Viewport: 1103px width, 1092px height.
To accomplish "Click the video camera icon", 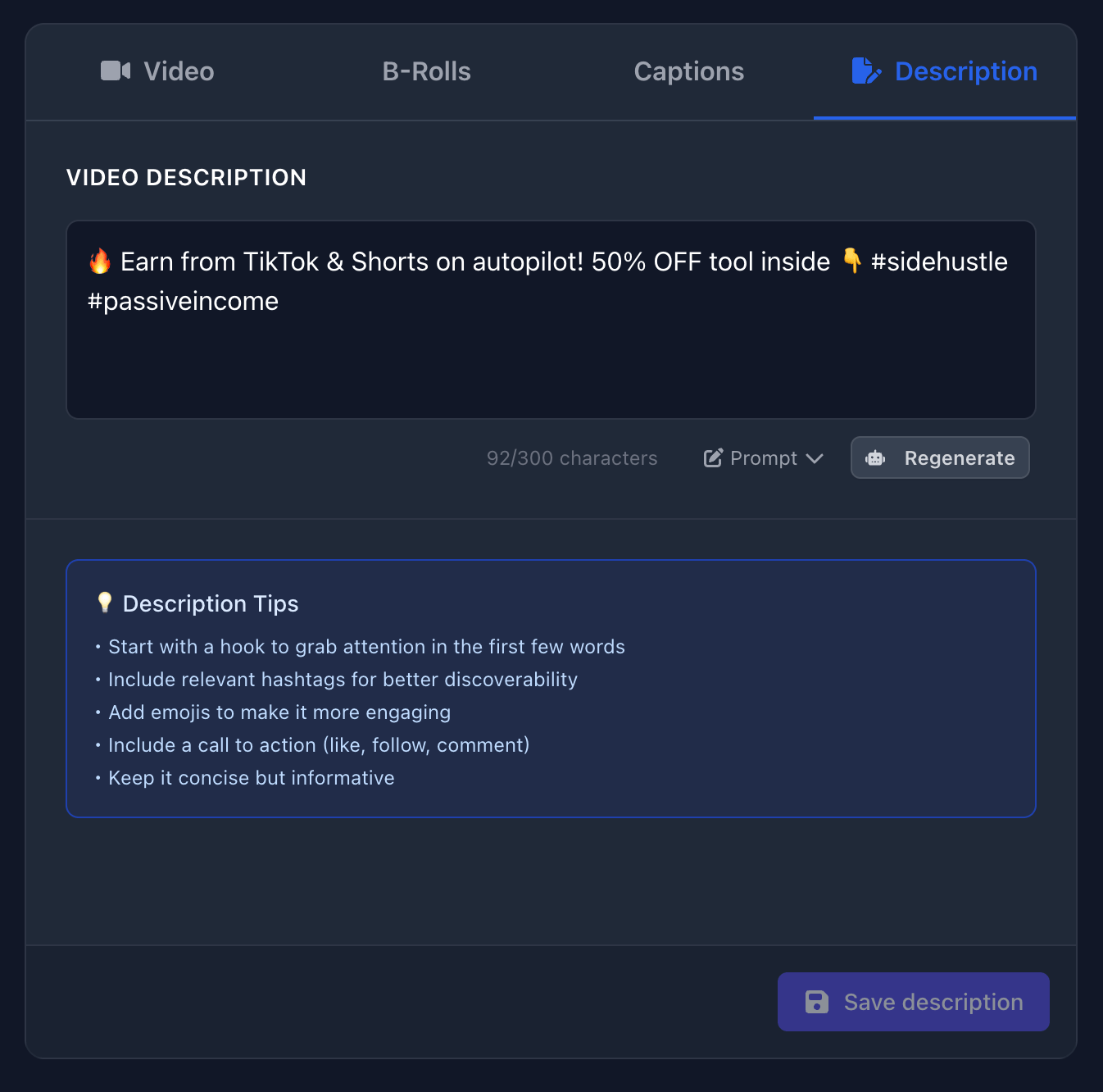I will pyautogui.click(x=116, y=71).
